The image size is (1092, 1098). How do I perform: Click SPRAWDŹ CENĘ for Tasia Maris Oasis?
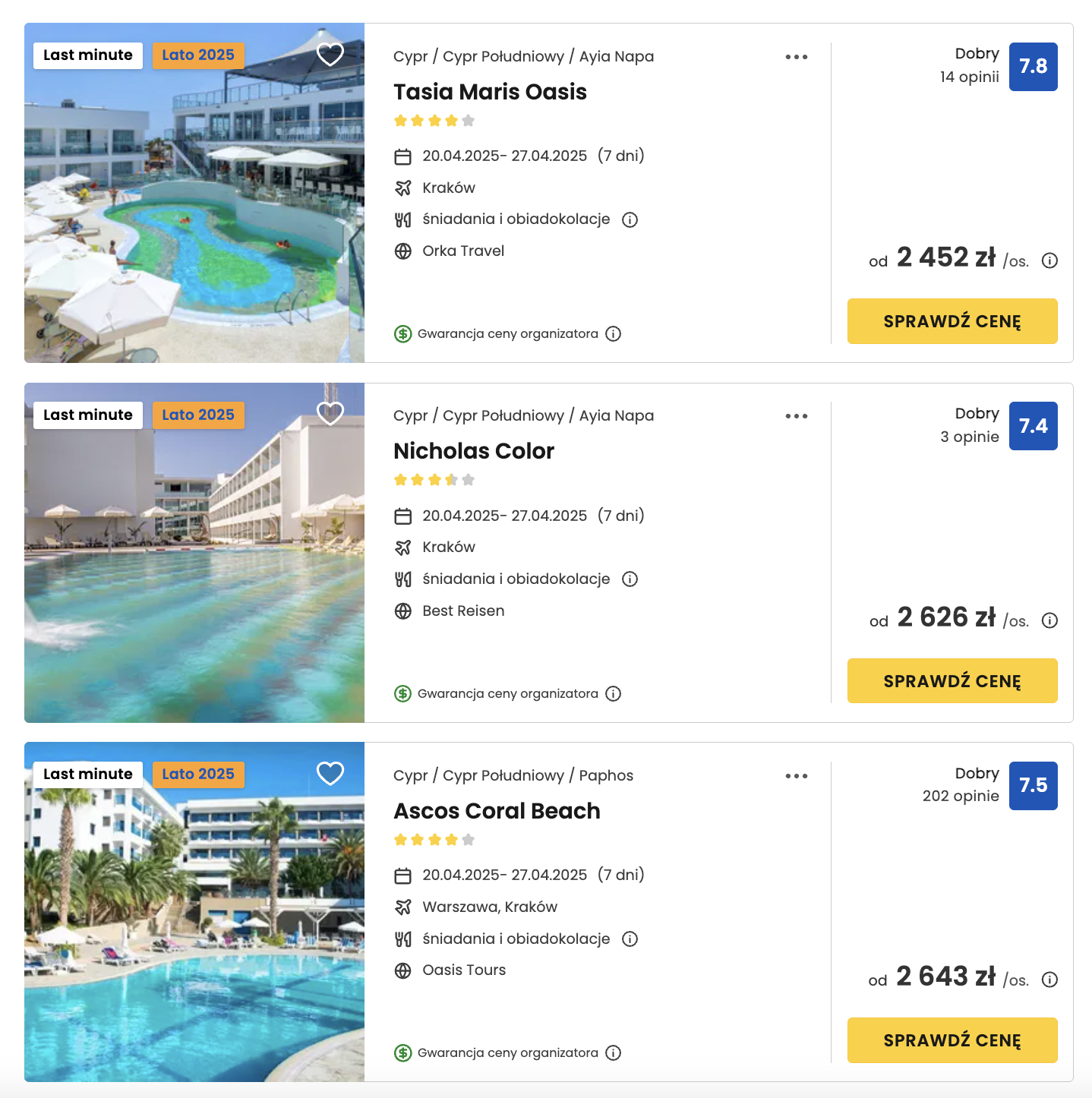pos(952,321)
